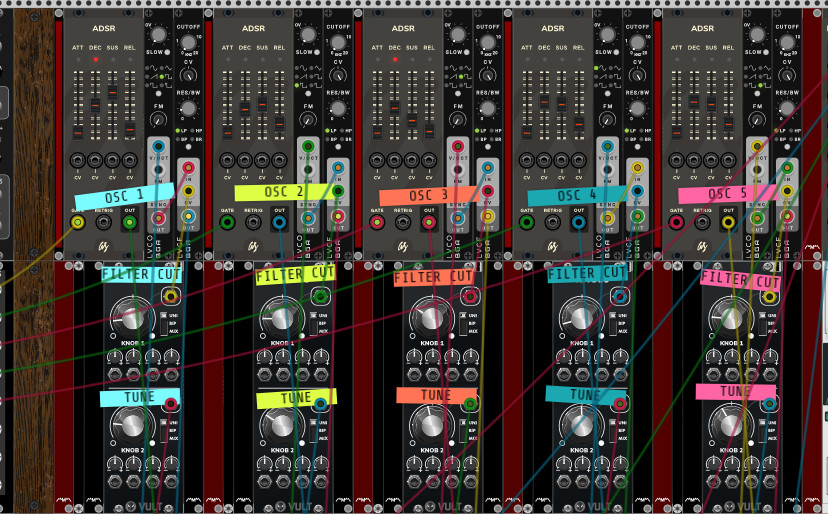The width and height of the screenshot is (828, 514).
Task: Click the REL slider on OSC 3 ADSR
Action: [x=429, y=130]
